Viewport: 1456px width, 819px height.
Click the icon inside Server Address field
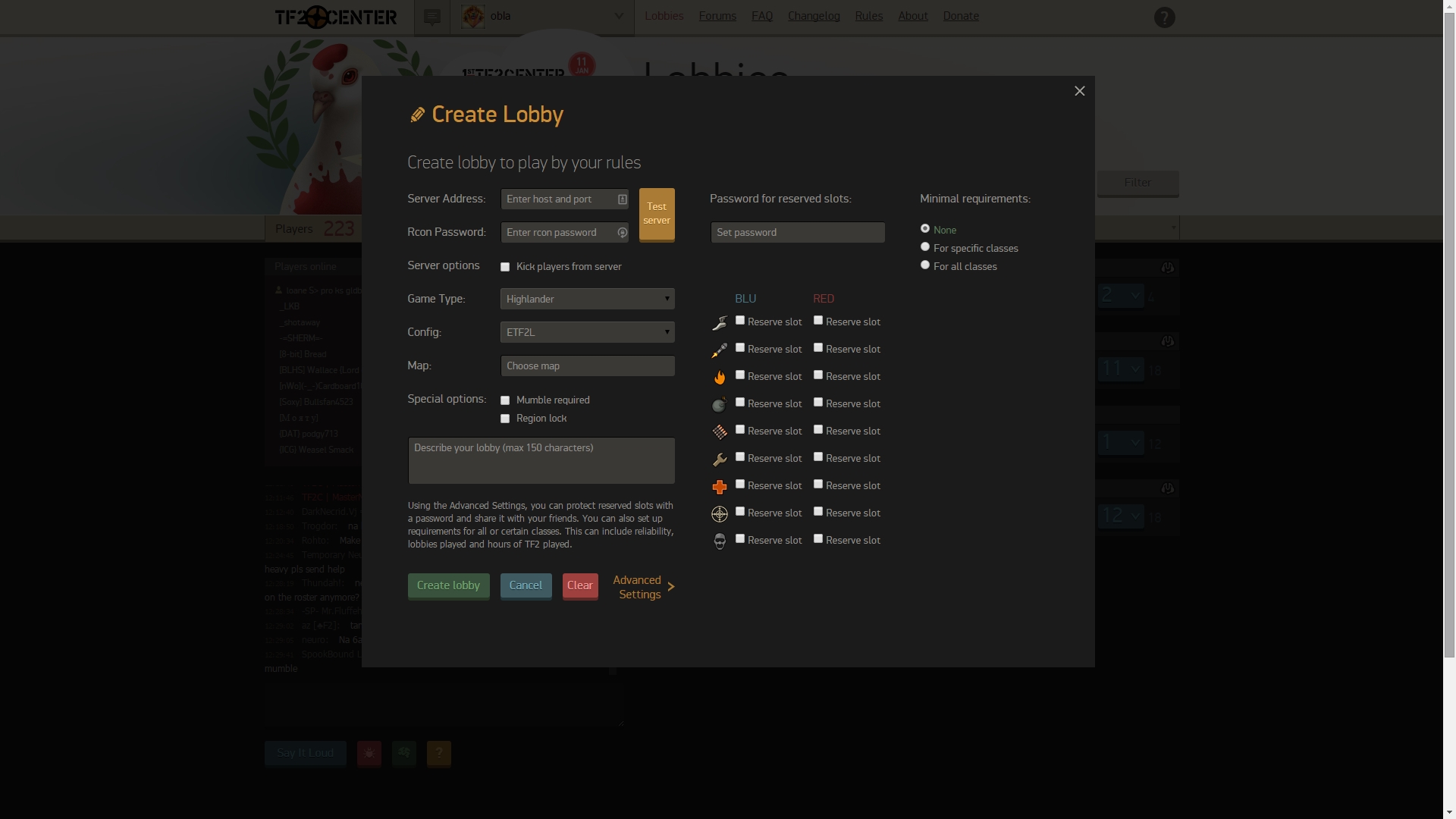[622, 199]
